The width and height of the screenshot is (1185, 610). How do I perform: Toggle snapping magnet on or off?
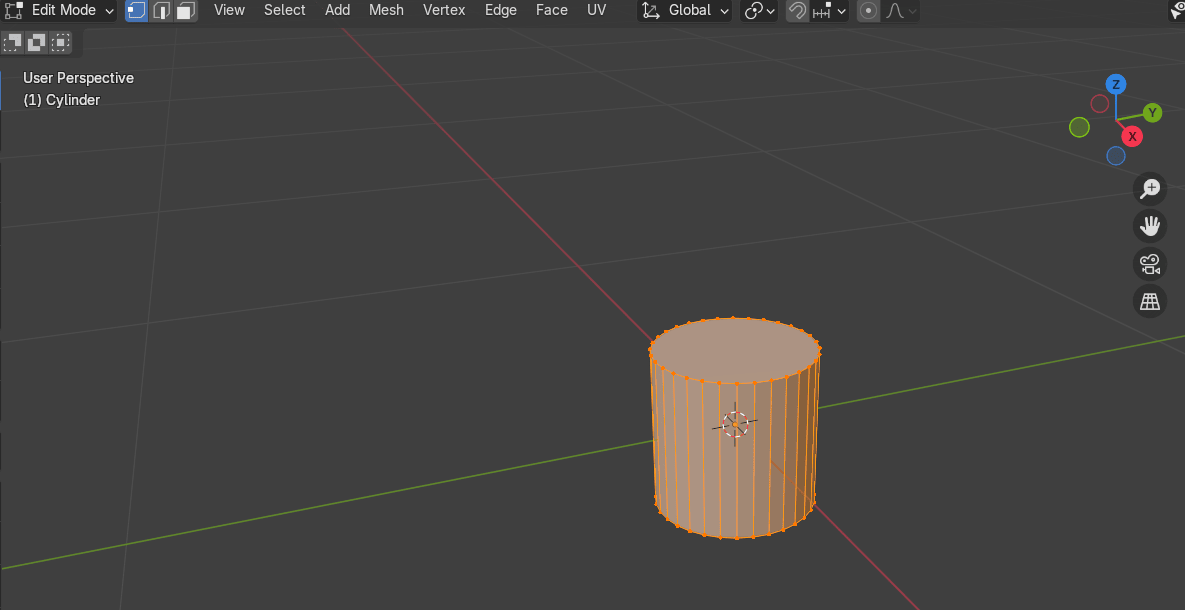pos(797,11)
